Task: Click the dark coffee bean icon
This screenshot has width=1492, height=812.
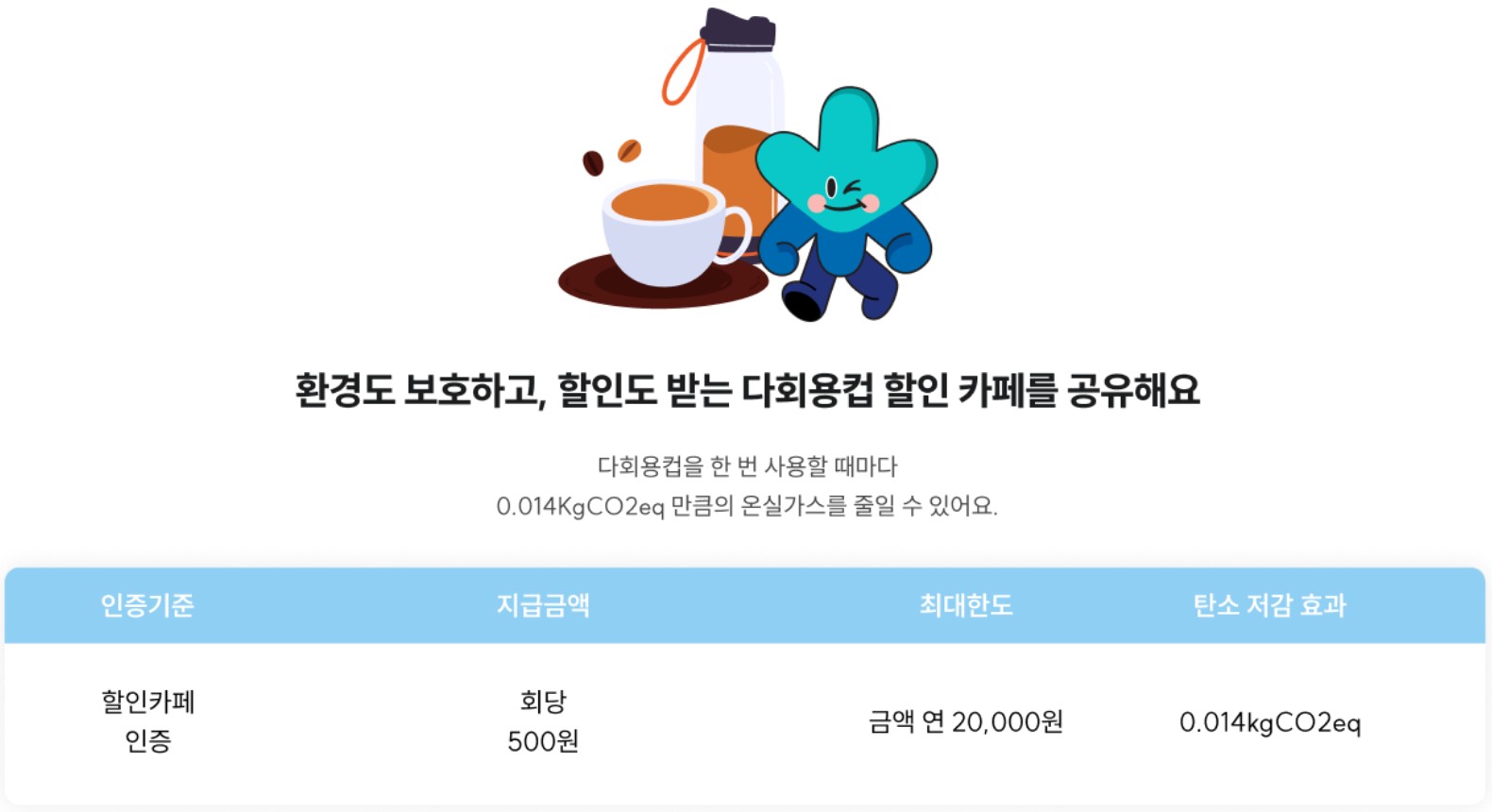Action: [x=593, y=163]
